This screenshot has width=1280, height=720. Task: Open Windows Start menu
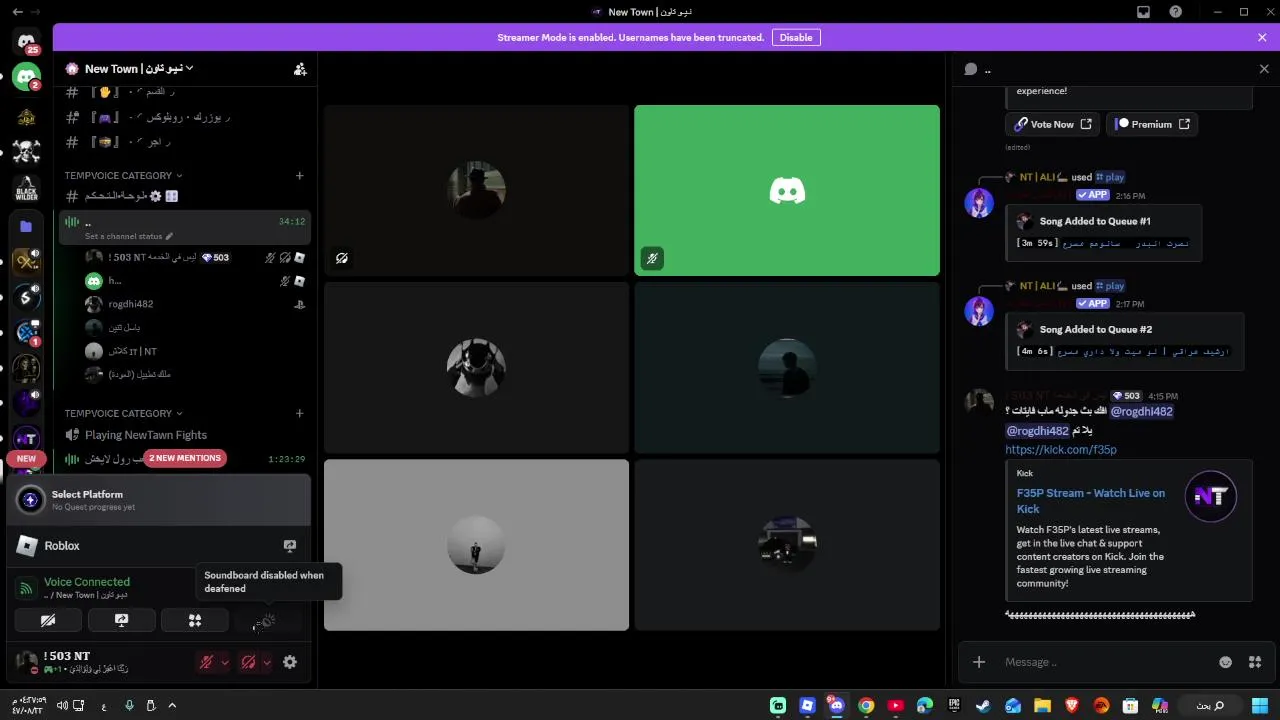tap(1259, 706)
